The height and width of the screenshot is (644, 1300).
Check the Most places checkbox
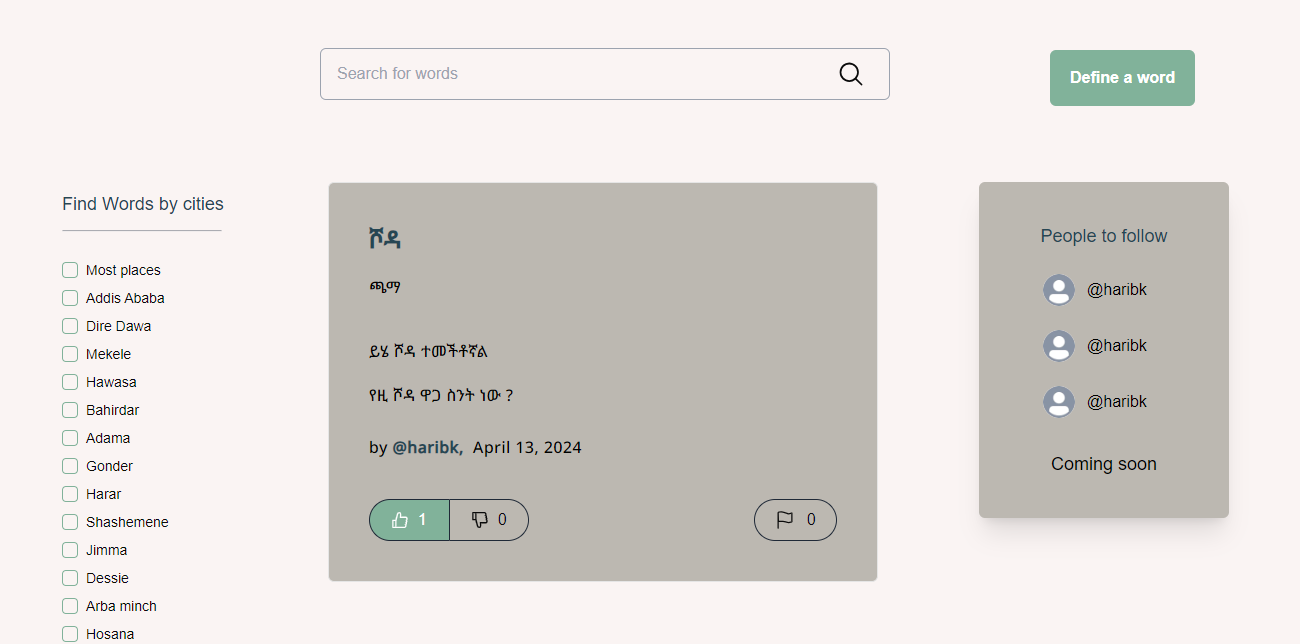click(x=70, y=270)
